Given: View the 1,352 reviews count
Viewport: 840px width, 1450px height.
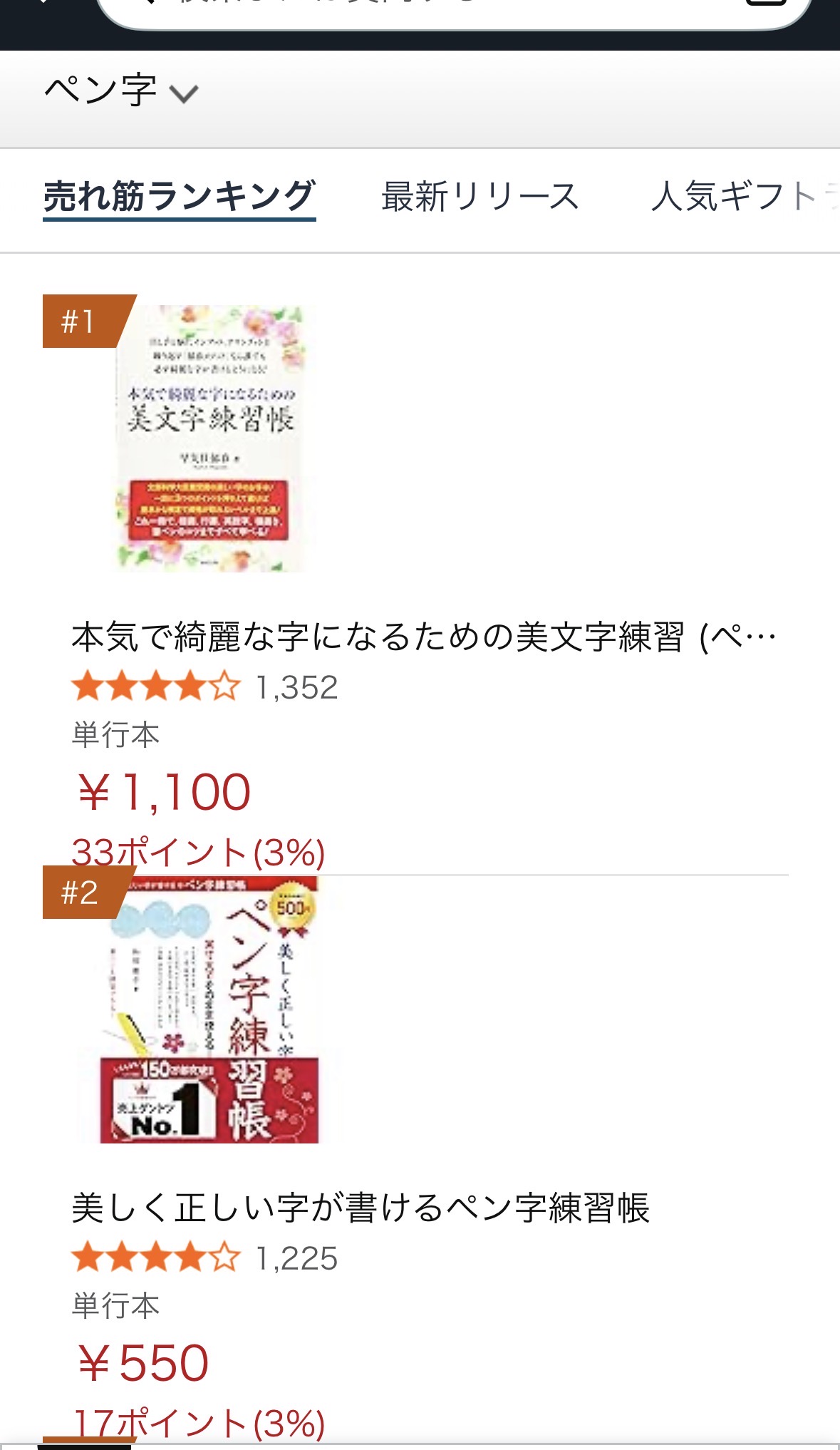Looking at the screenshot, I should (297, 687).
